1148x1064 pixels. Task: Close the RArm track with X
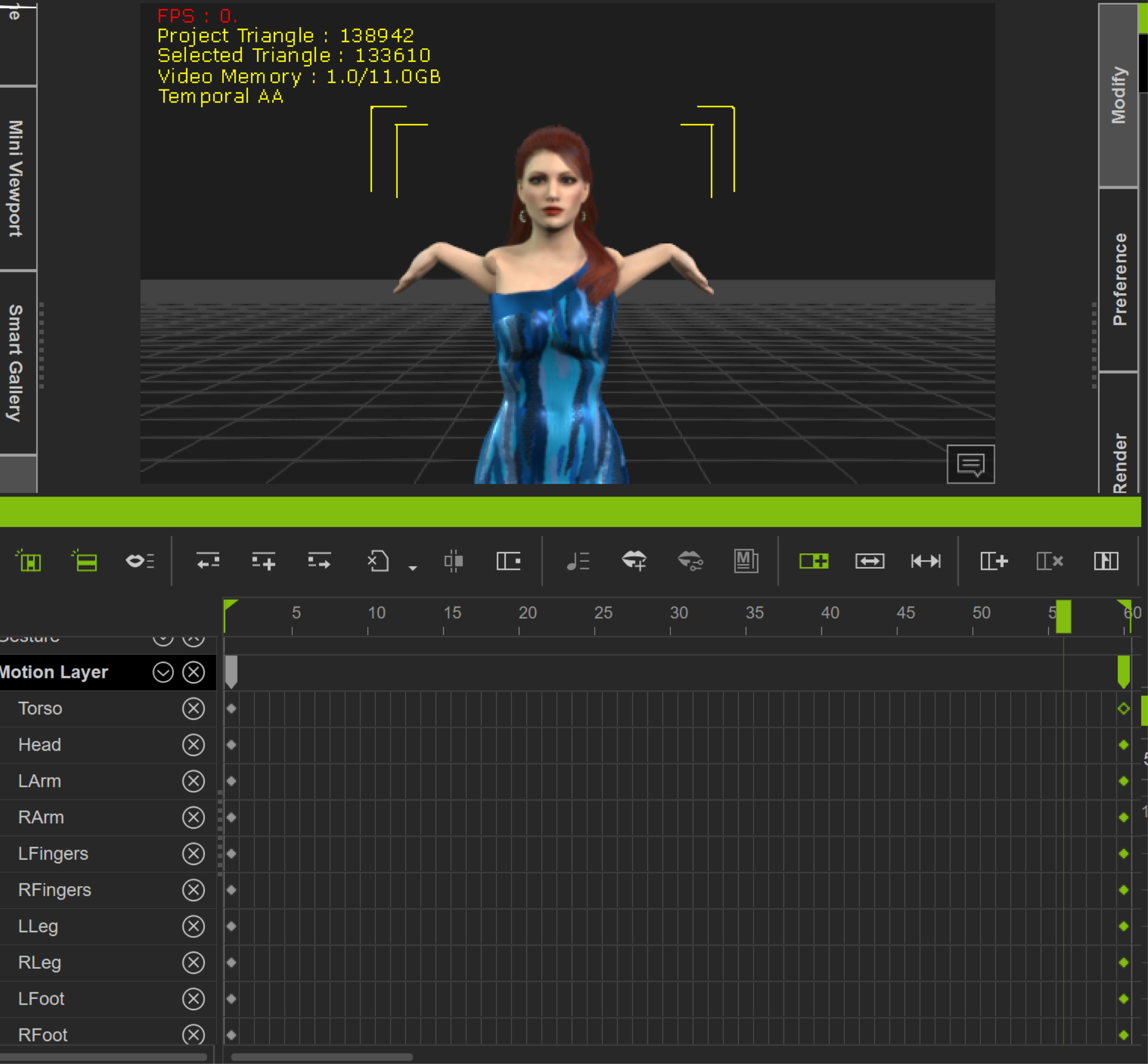(193, 817)
